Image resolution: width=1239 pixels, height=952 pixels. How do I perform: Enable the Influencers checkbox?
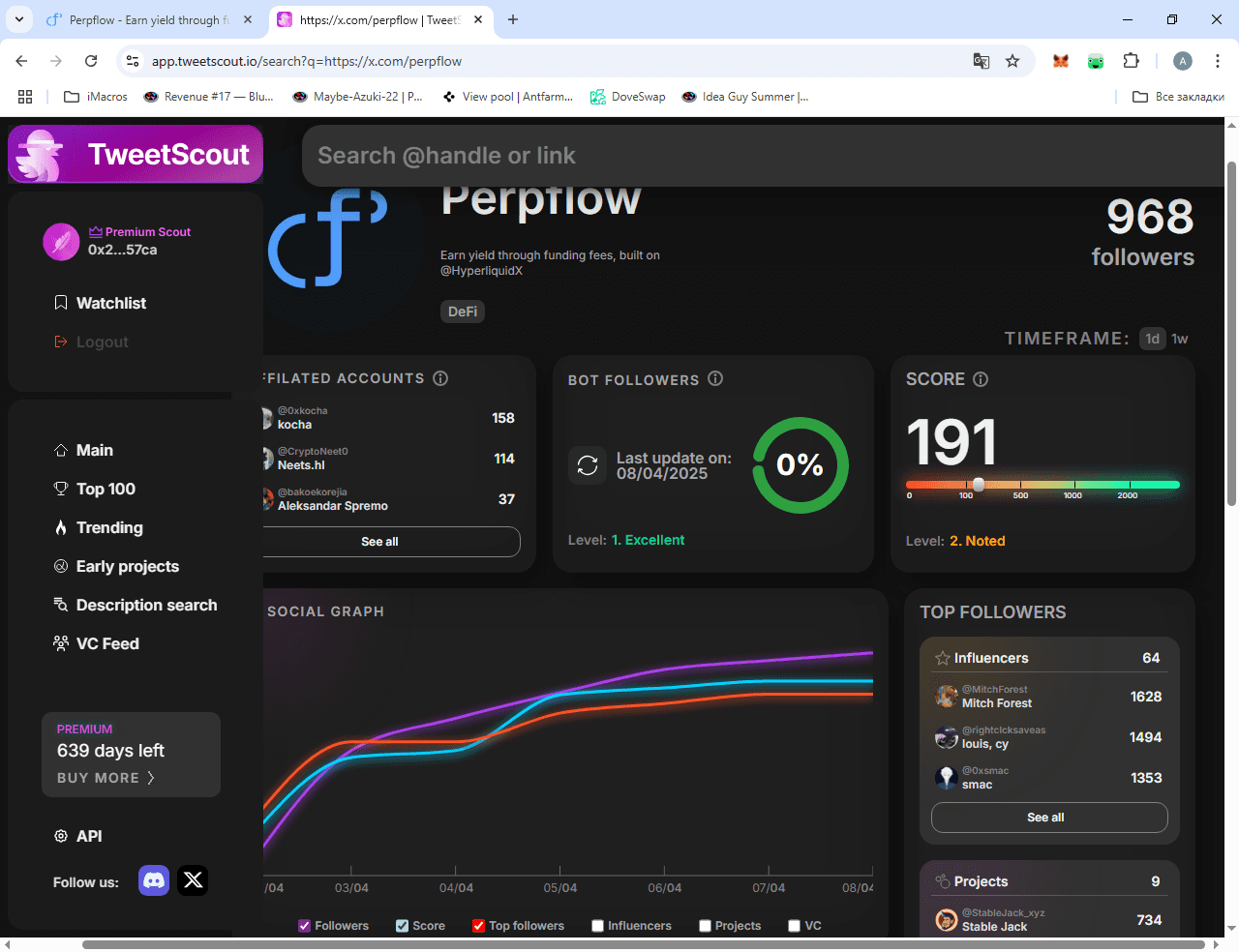(x=597, y=926)
